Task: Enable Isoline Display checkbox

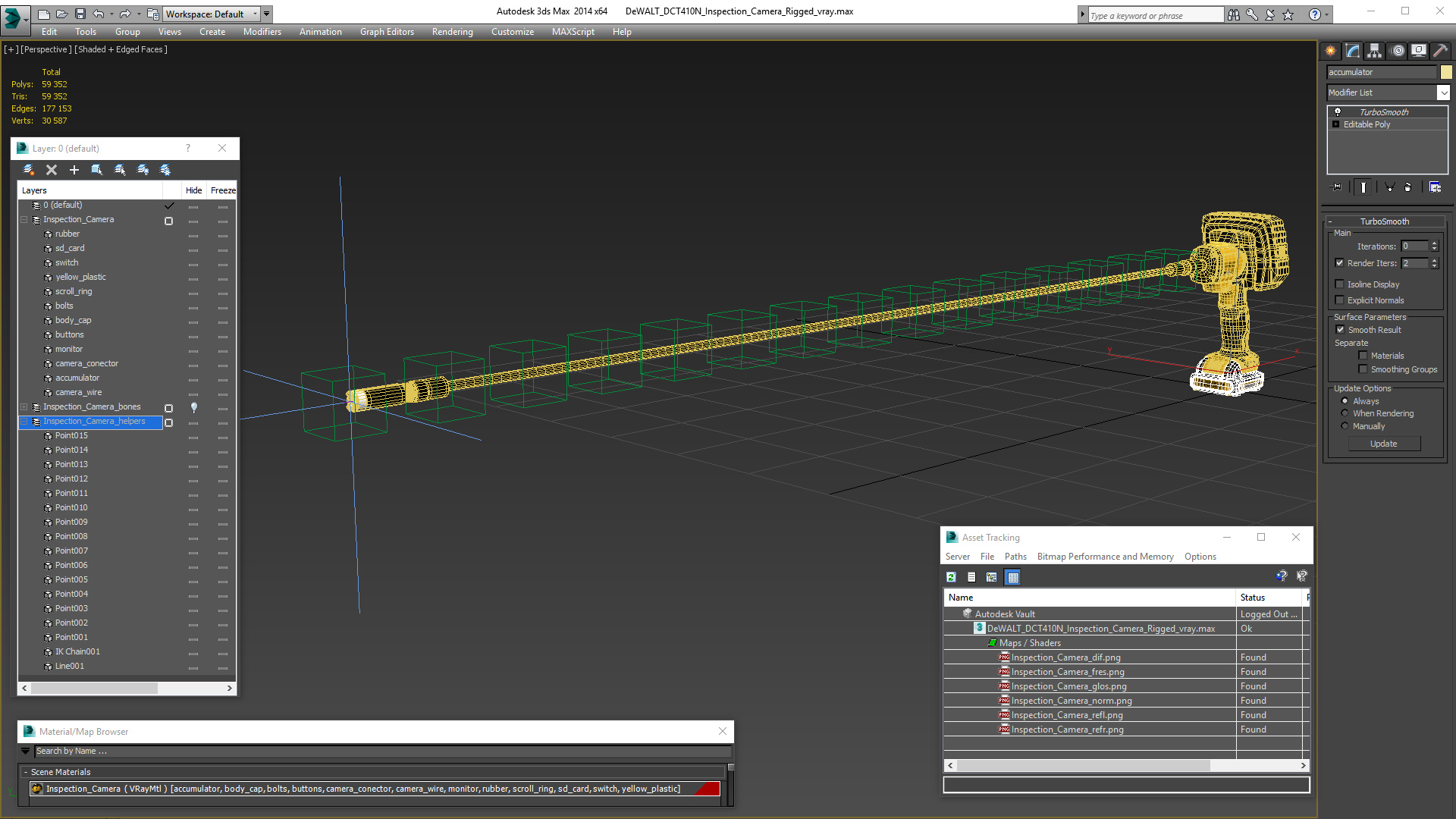Action: pyautogui.click(x=1340, y=284)
